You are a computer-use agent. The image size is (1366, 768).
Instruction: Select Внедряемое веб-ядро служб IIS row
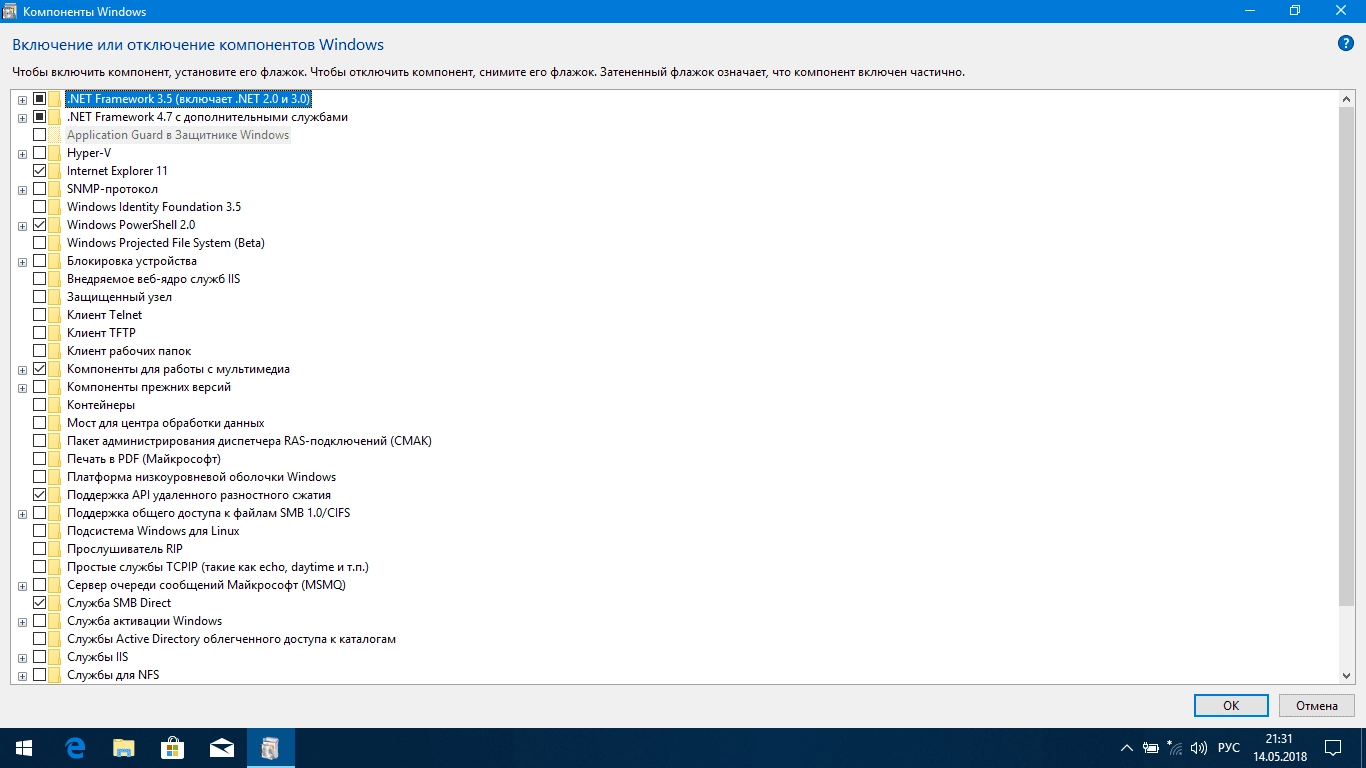(x=153, y=279)
